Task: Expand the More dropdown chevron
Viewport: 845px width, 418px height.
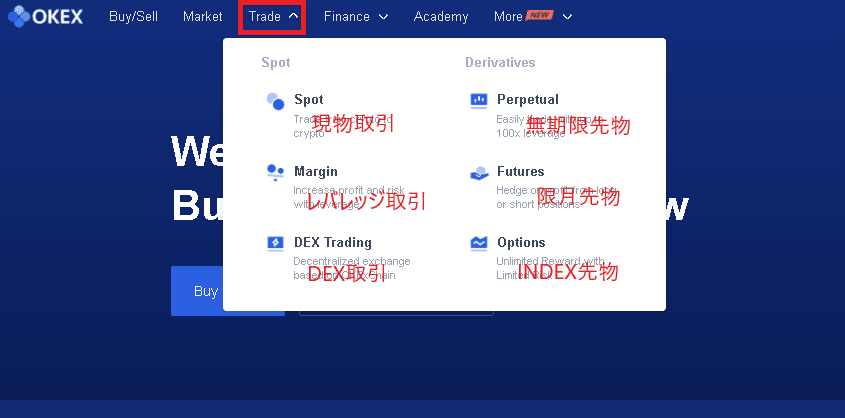Action: point(567,17)
